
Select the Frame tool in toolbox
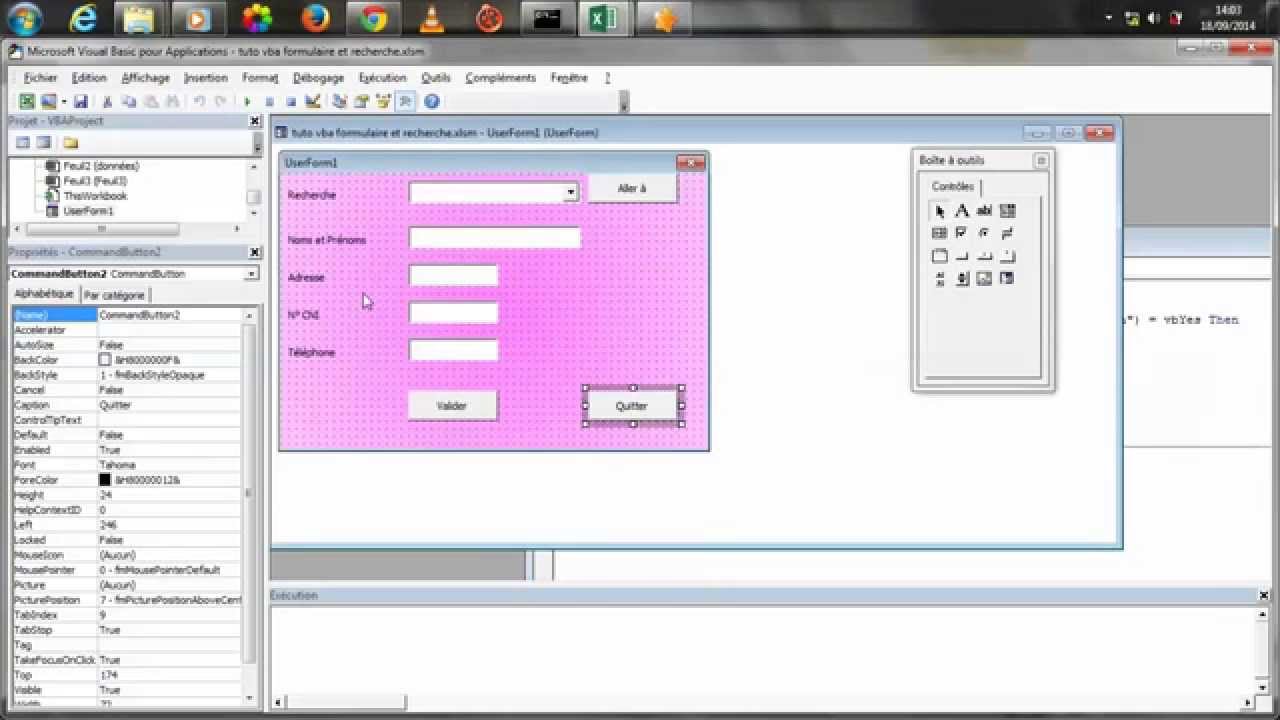click(x=940, y=256)
